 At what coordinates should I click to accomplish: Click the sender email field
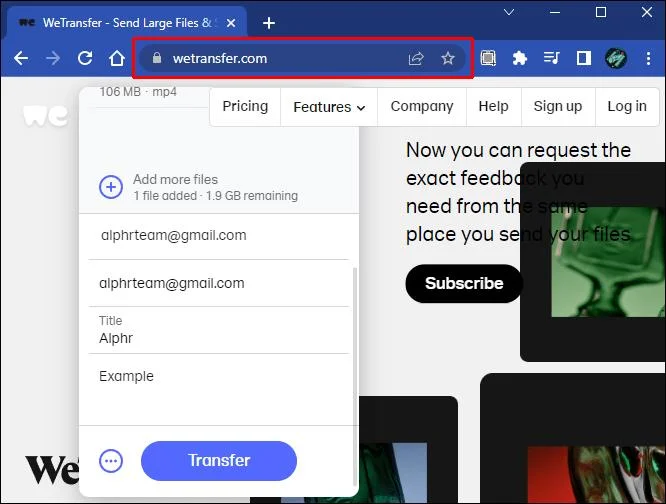[219, 283]
